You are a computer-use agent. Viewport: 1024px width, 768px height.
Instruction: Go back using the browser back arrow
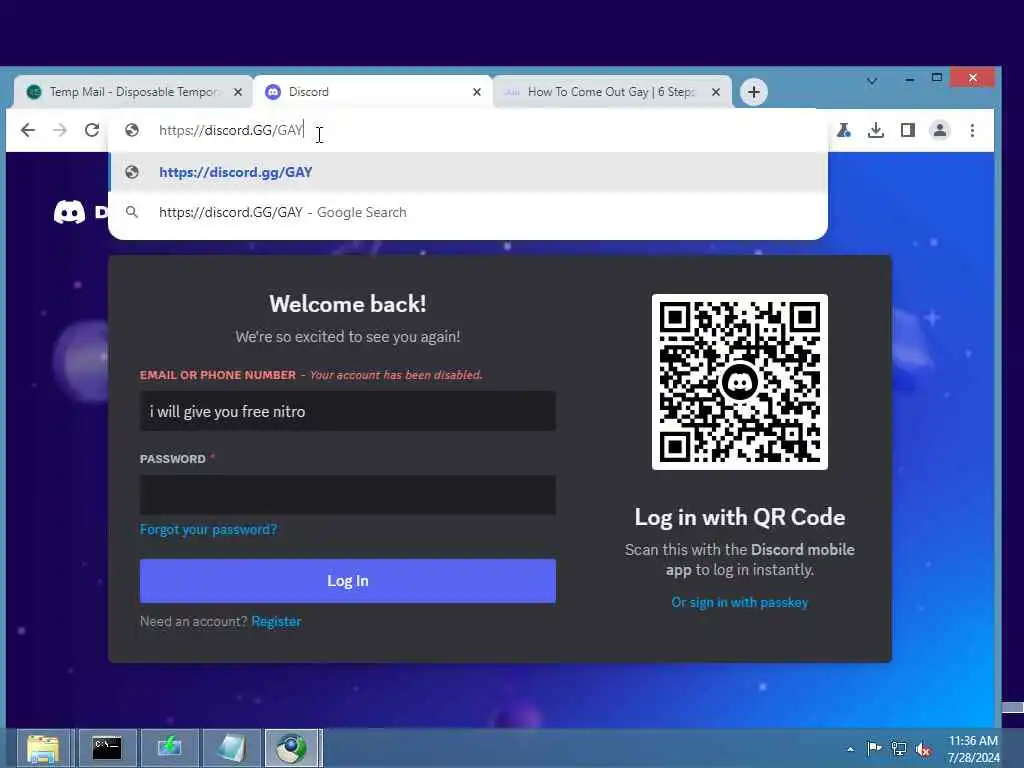(x=27, y=130)
